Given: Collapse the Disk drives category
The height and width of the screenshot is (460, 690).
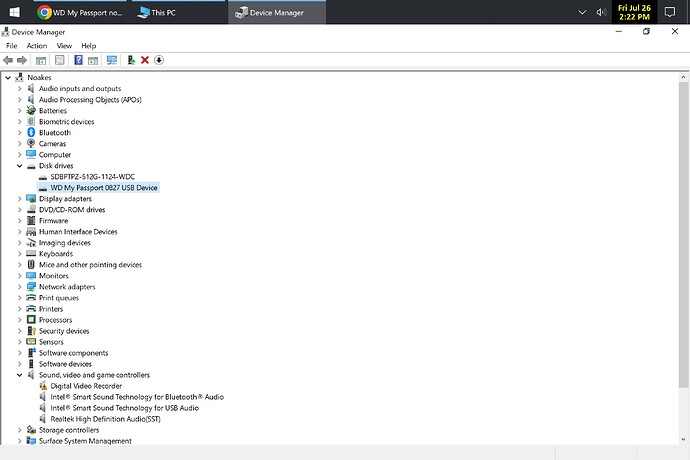Looking at the screenshot, I should point(19,166).
